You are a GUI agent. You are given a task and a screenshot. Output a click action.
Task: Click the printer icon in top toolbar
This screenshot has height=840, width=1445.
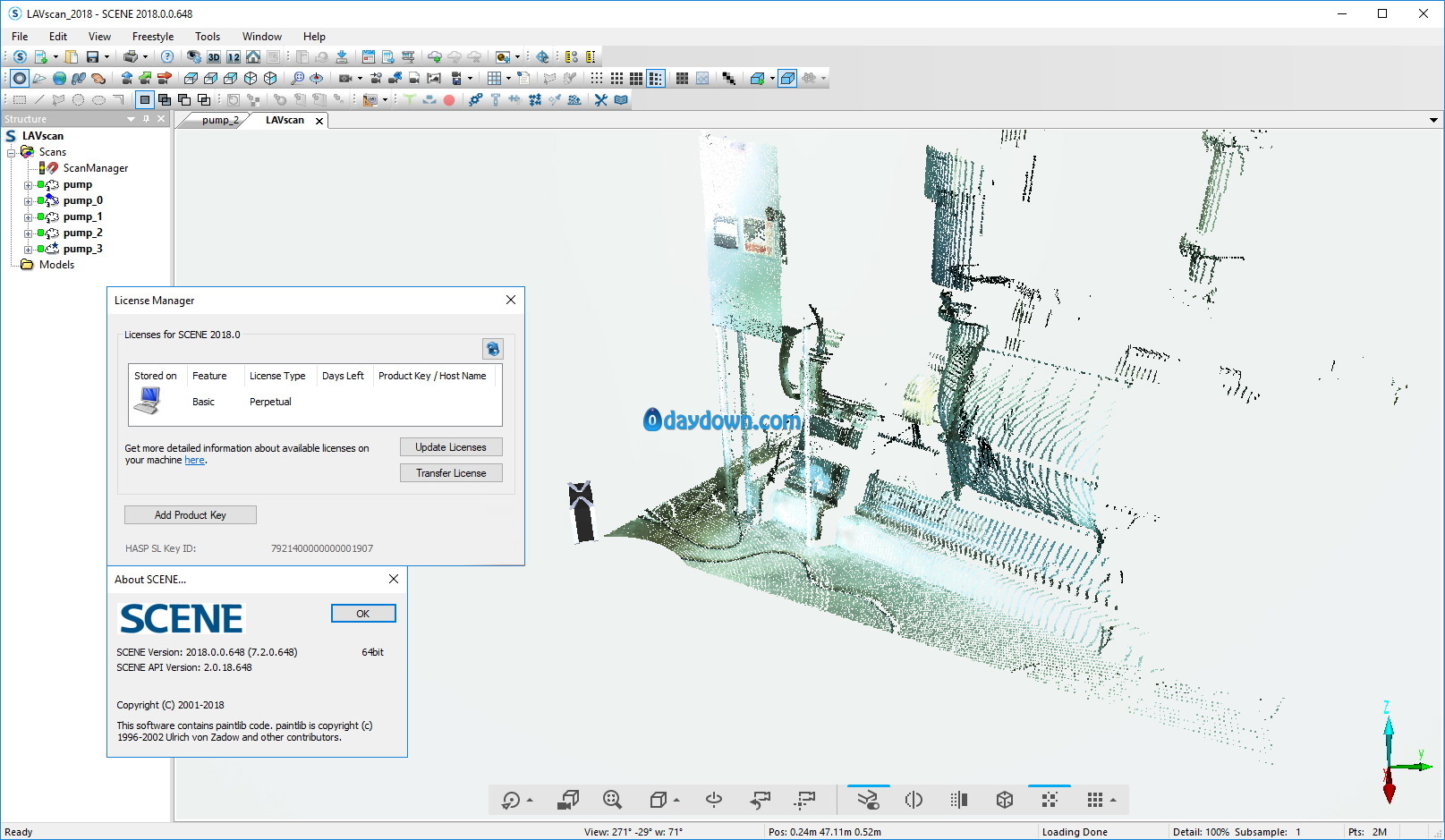(x=131, y=56)
